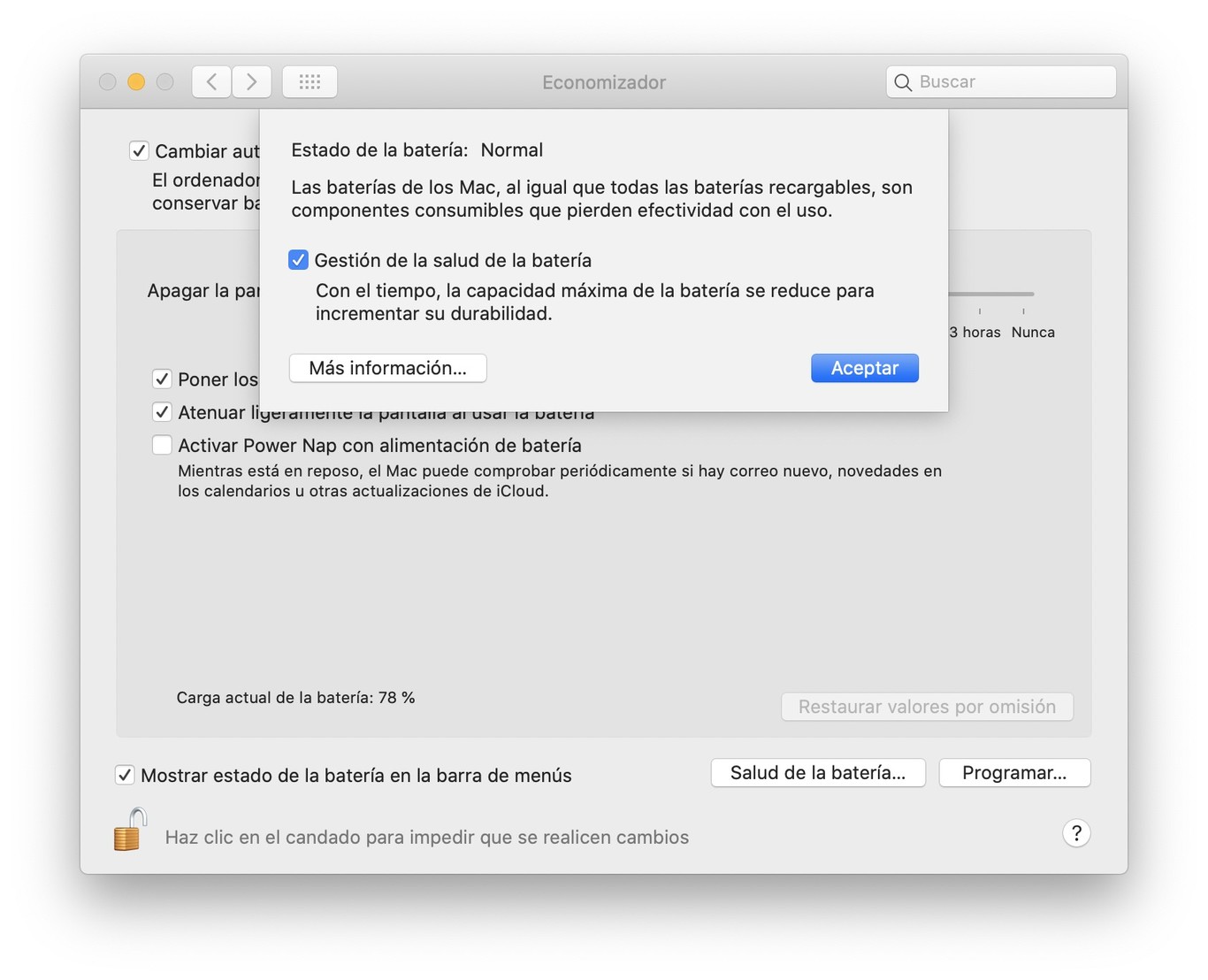Toggle Atenuar ligeramente la pantalla checkbox
This screenshot has height=980, width=1208.
162,411
